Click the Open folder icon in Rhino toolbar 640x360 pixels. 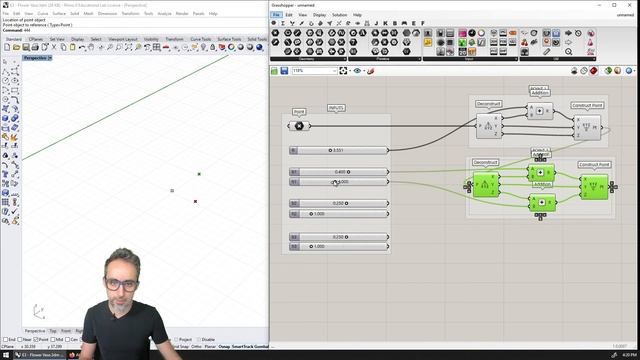(16, 48)
